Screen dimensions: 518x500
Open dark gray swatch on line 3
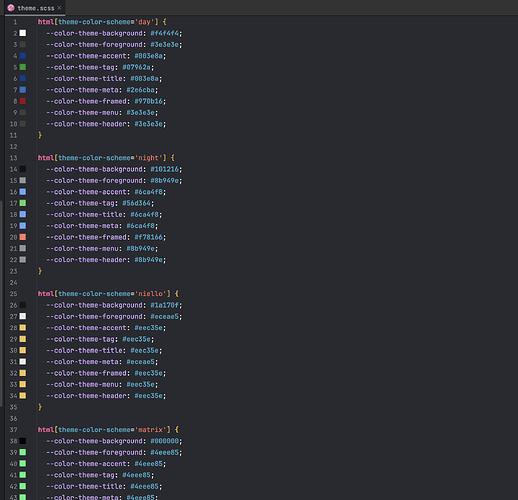23,44
